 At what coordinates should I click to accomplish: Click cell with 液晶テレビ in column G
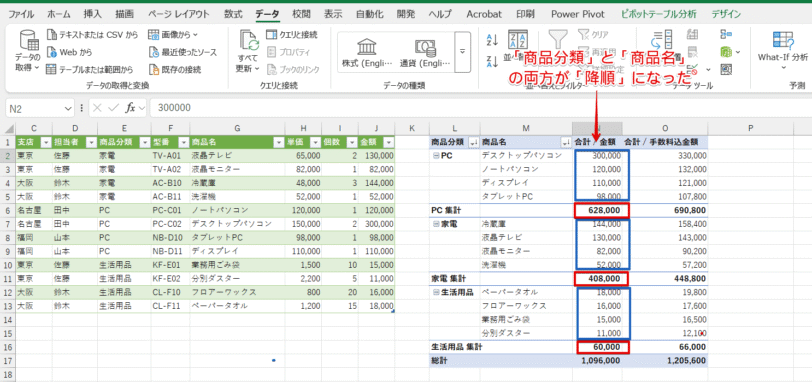click(x=237, y=155)
